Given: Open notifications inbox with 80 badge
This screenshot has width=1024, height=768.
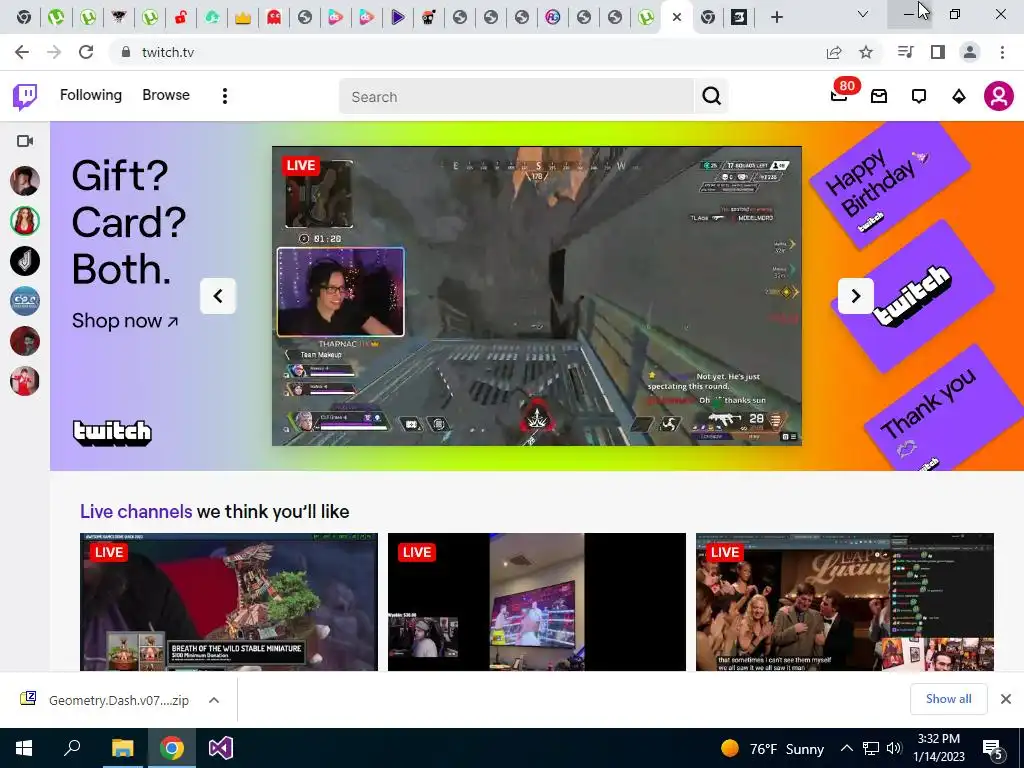Looking at the screenshot, I should click(839, 96).
